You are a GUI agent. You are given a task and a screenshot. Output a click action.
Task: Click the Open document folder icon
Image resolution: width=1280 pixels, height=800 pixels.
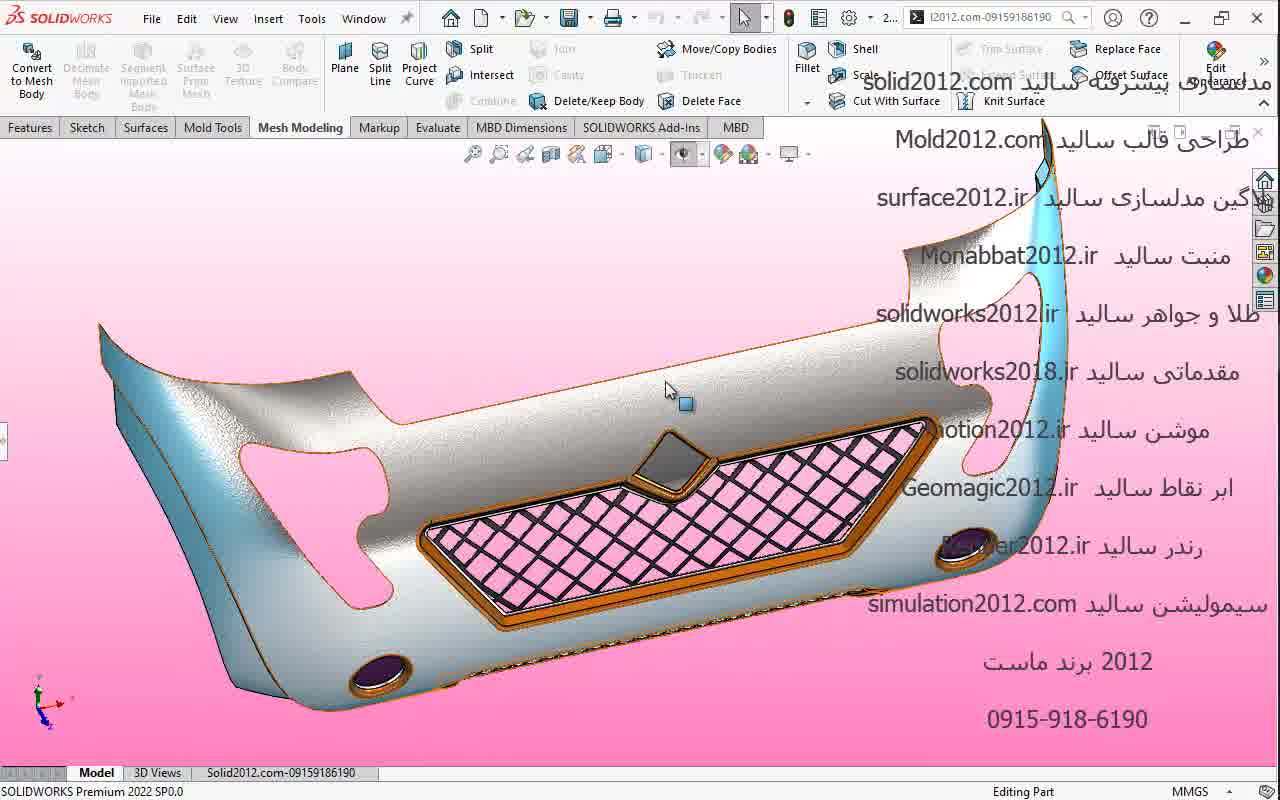pyautogui.click(x=523, y=18)
